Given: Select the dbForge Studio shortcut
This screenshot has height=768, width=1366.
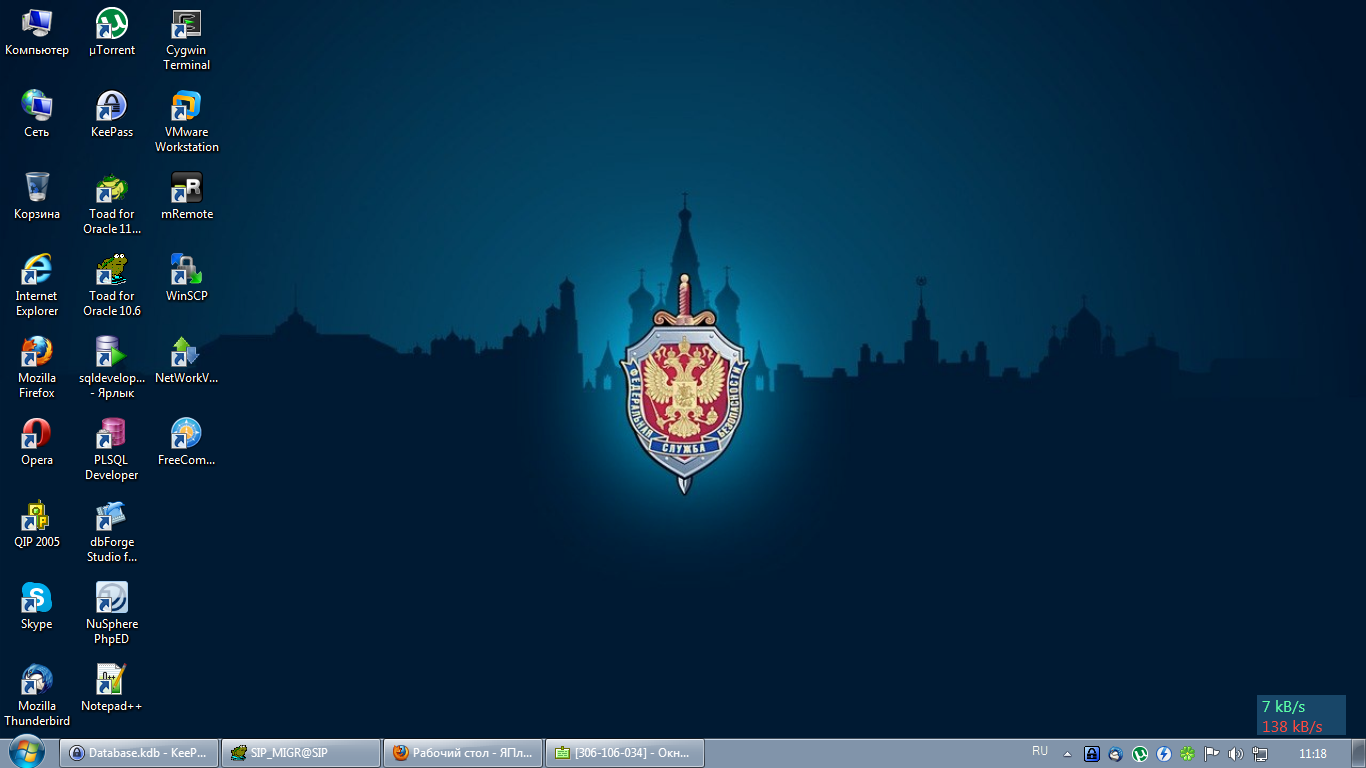Looking at the screenshot, I should pyautogui.click(x=112, y=531).
